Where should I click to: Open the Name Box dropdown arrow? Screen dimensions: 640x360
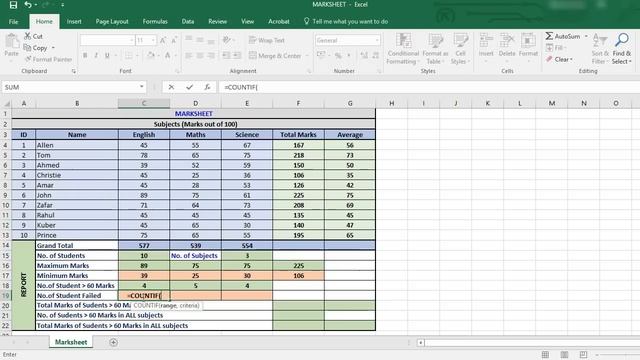(142, 87)
